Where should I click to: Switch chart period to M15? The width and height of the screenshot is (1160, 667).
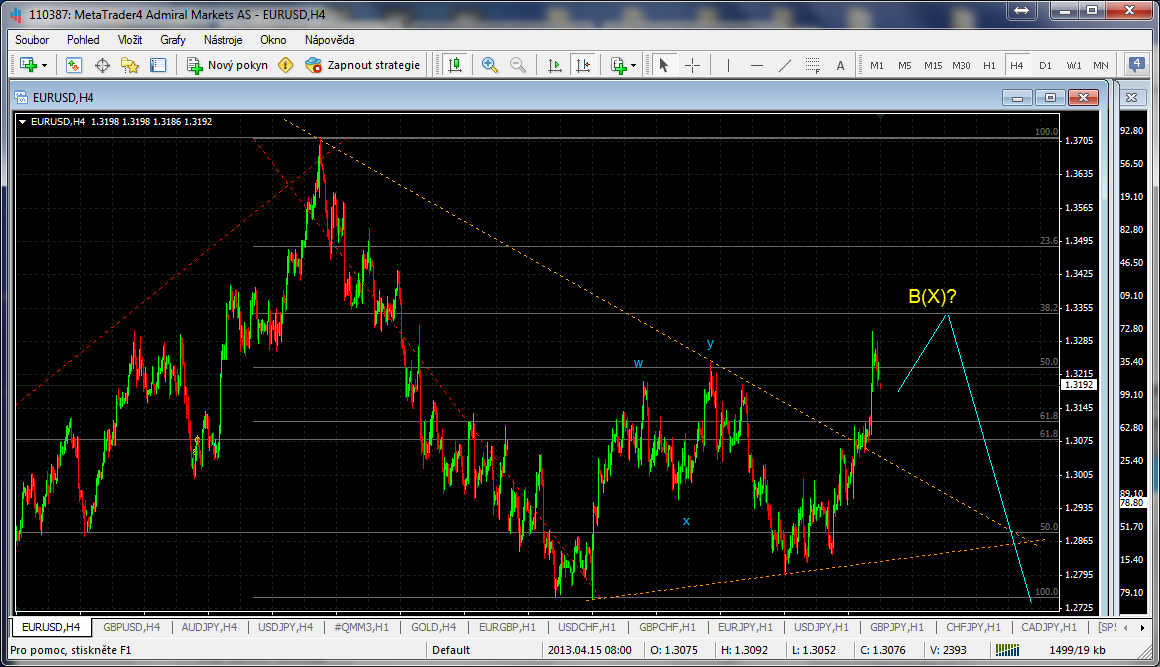(933, 65)
